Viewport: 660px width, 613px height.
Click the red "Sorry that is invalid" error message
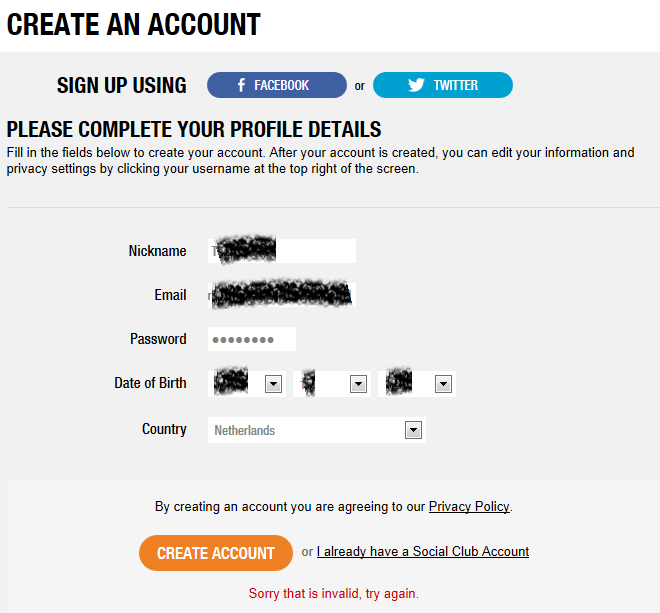point(333,593)
